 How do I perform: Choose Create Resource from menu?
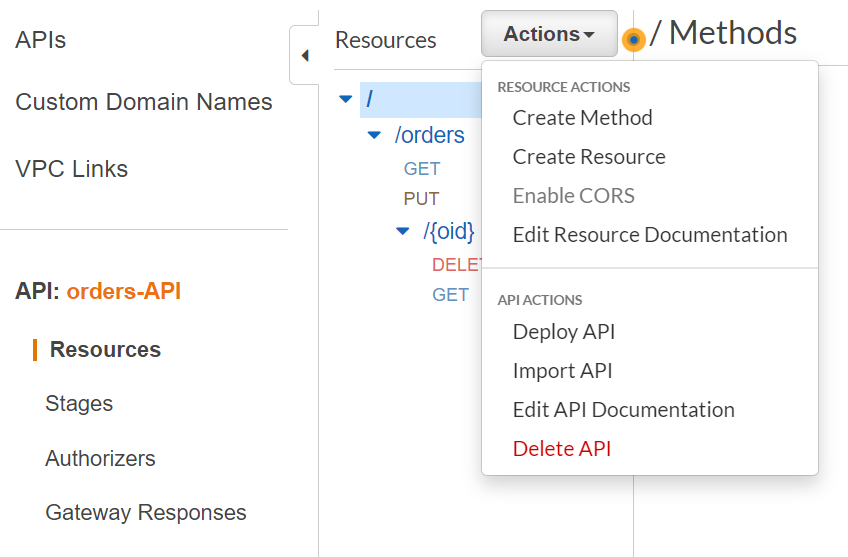[x=589, y=157]
